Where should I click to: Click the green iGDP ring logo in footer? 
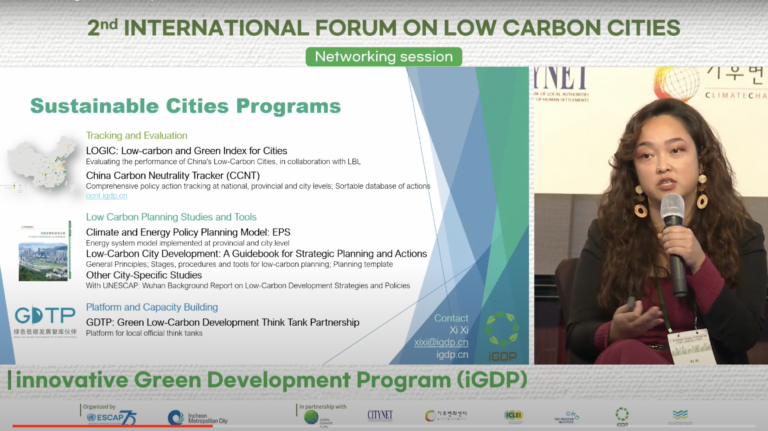[x=622, y=416]
